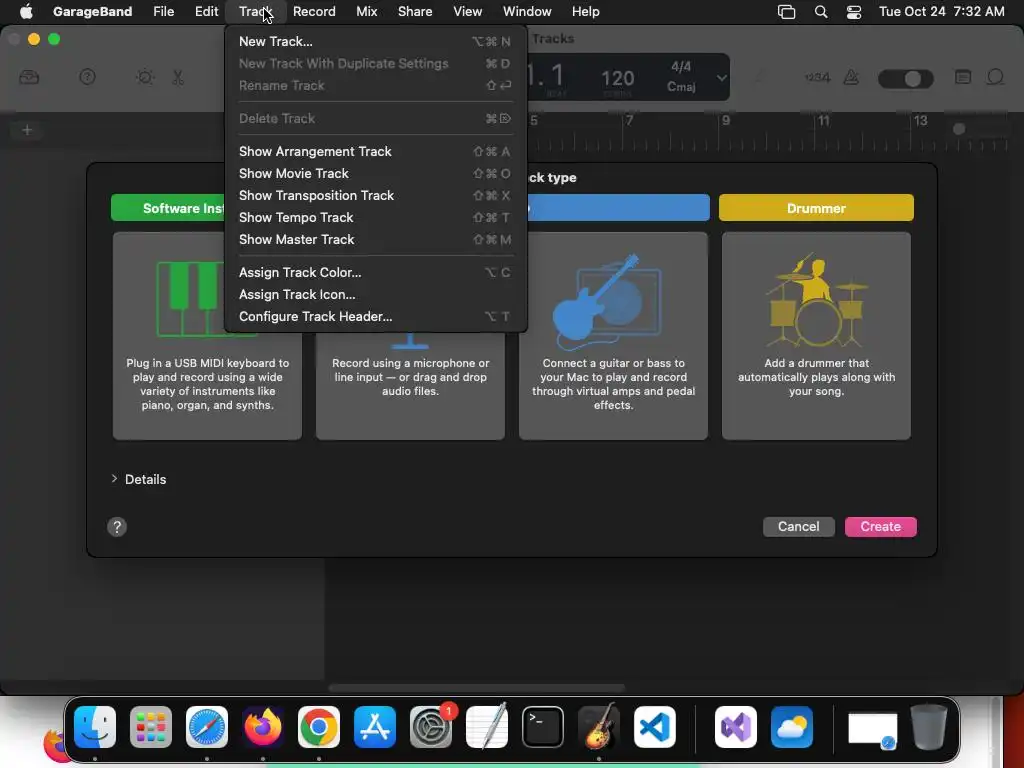Choose Configure Track Header…
The width and height of the screenshot is (1024, 768).
click(375, 317)
